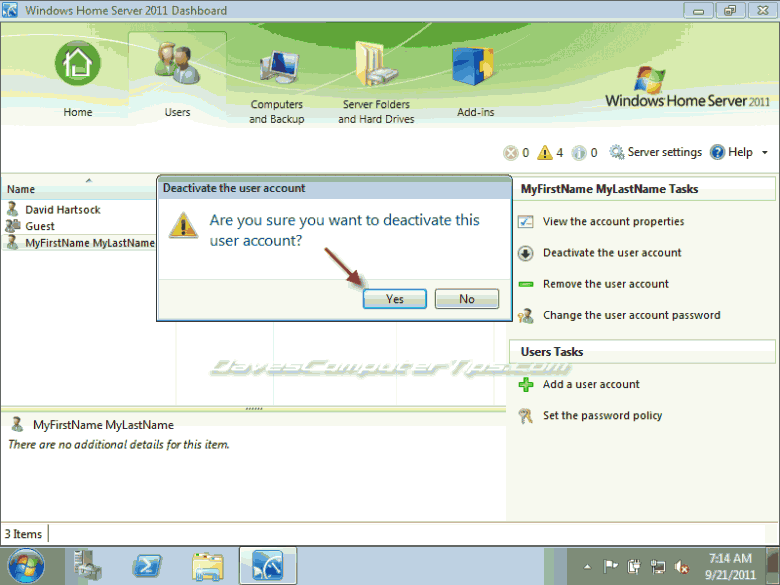Click the dialog warning triangle icon
780x585 pixels.
(184, 225)
